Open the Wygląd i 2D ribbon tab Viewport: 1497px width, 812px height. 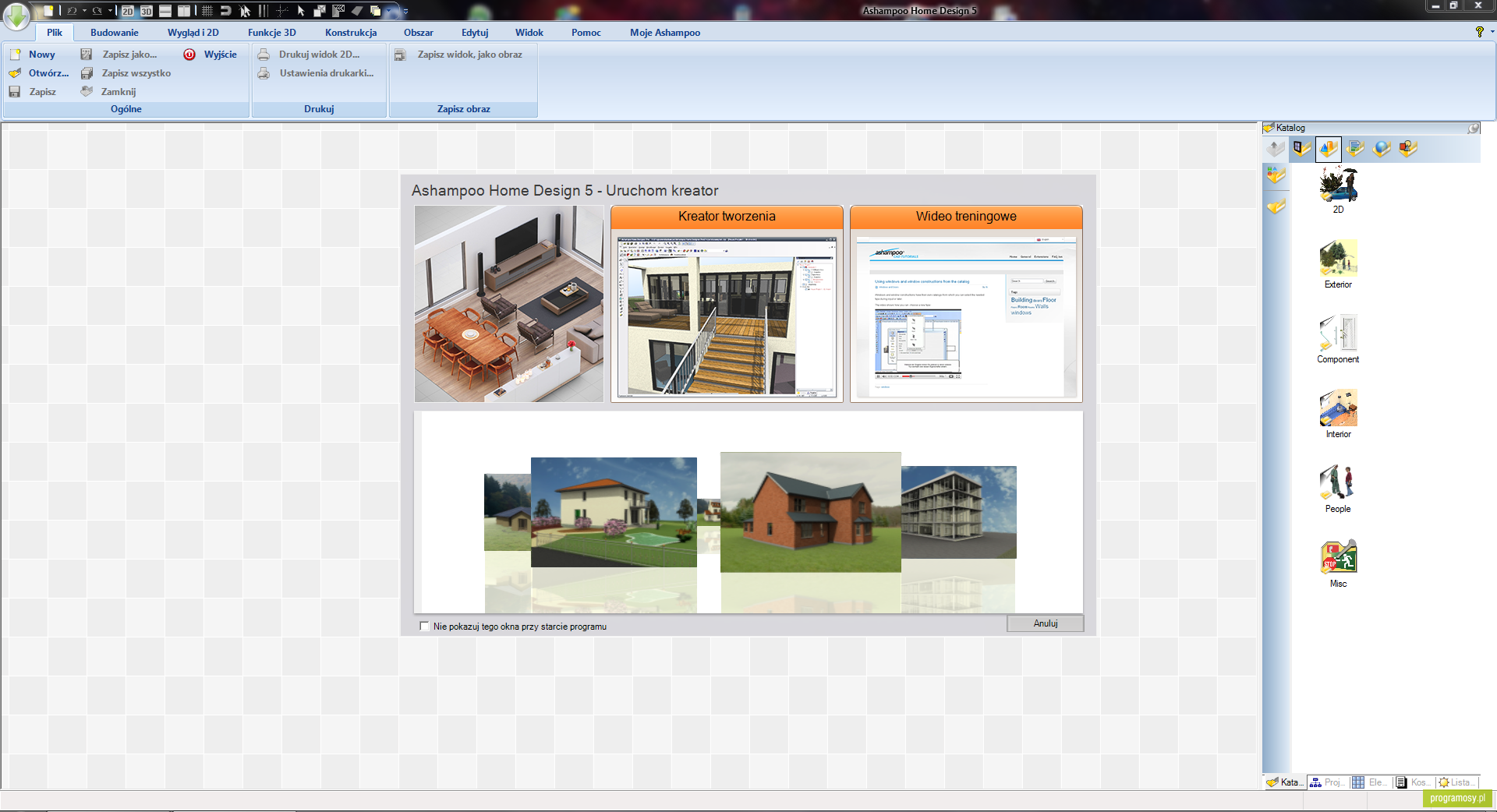pyautogui.click(x=193, y=33)
